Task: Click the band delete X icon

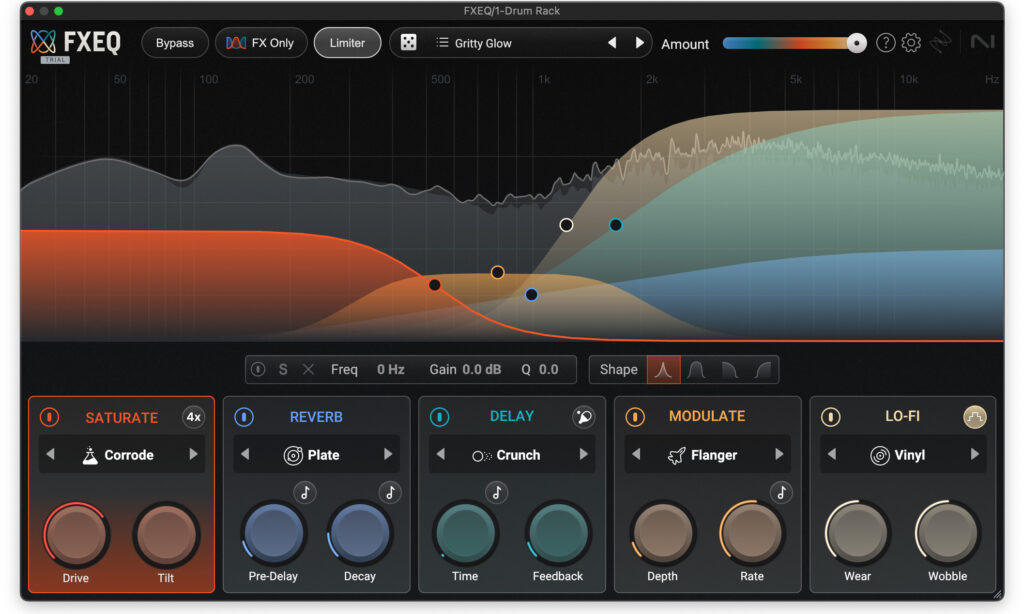Action: coord(308,370)
